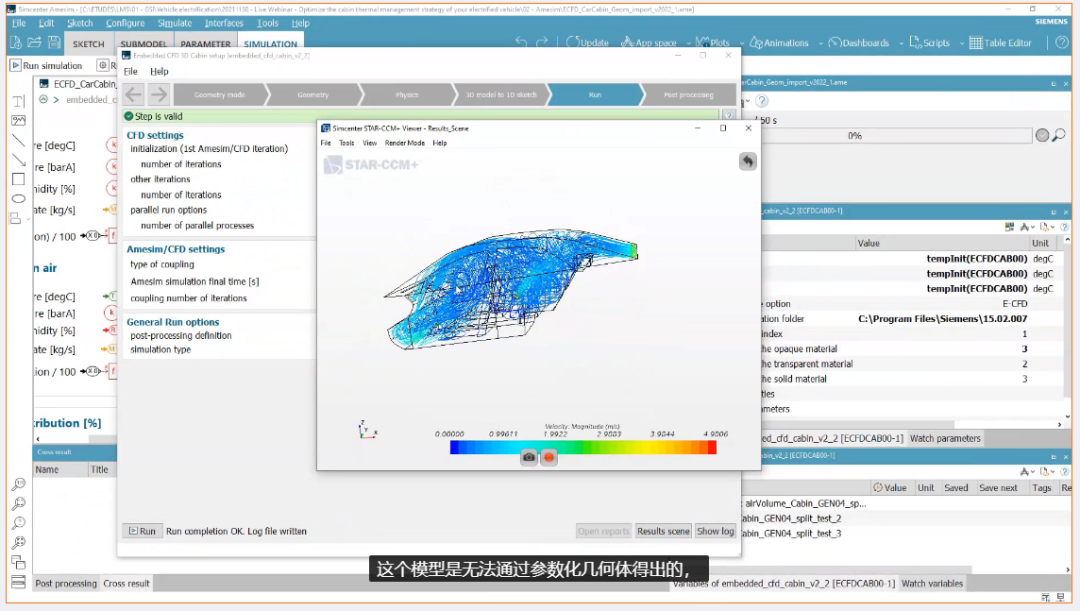The width and height of the screenshot is (1080, 611).
Task: Open help via question mark at toolbar end
Action: (1061, 43)
